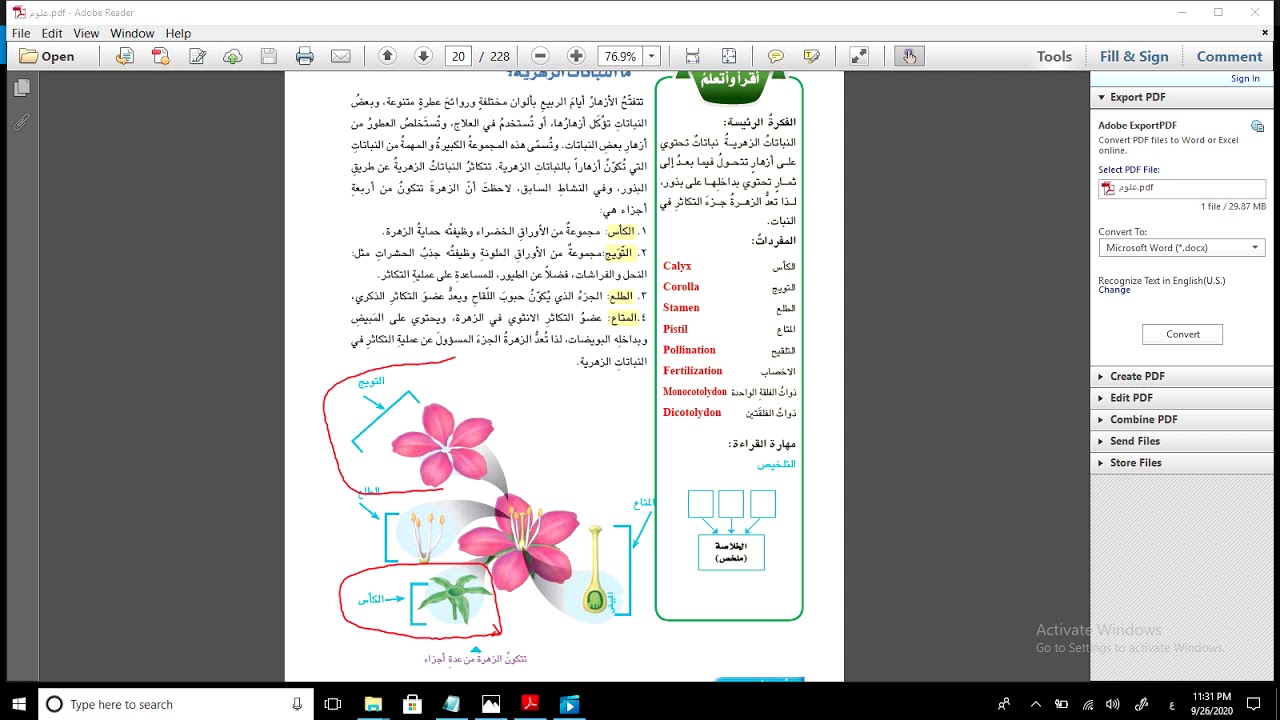This screenshot has width=1280, height=720.
Task: Open the attachments paperclip panel
Action: (21, 123)
